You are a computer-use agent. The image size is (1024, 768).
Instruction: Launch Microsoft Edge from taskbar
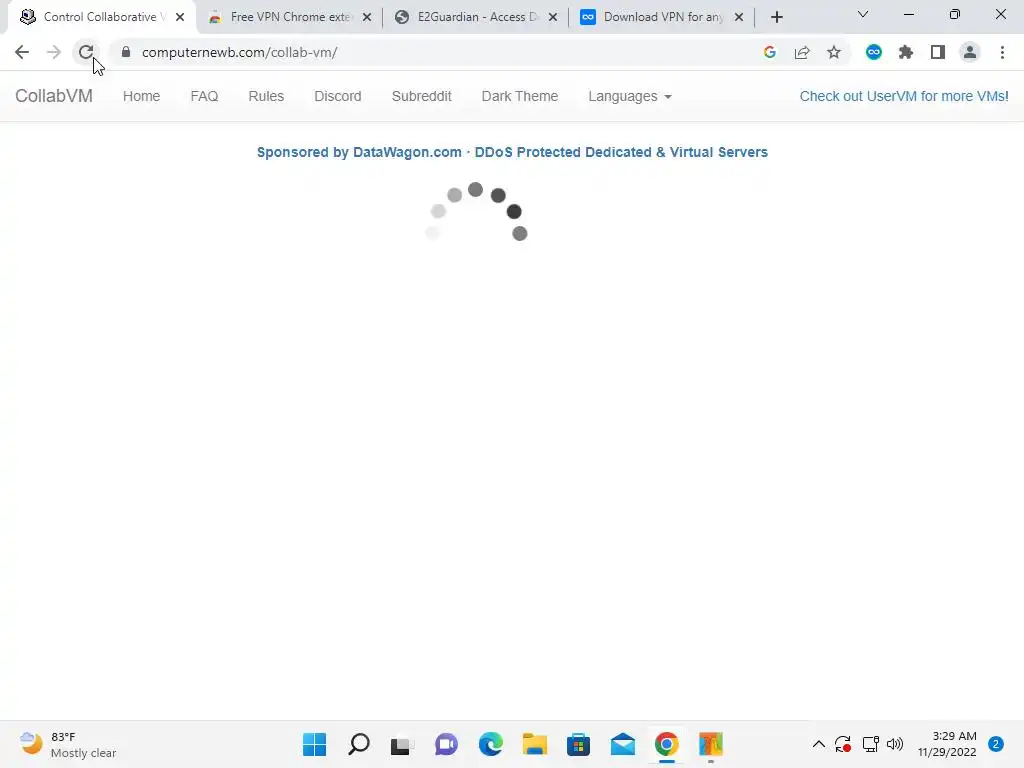coord(490,744)
